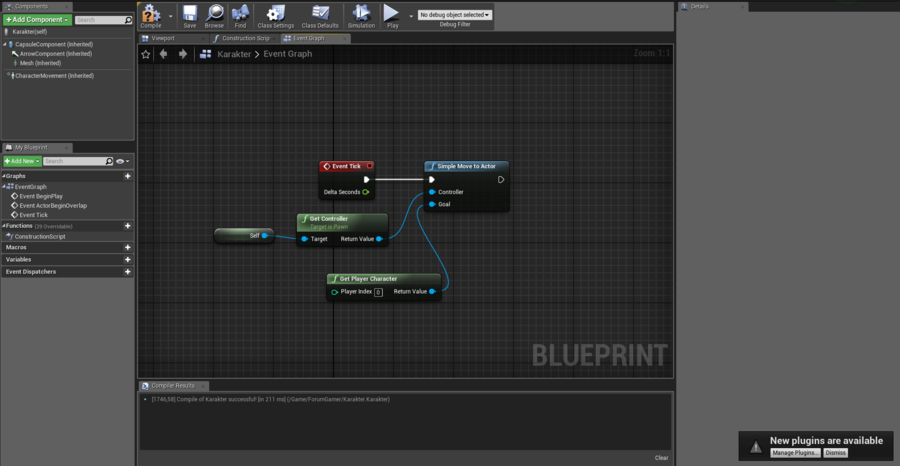Screen dimensions: 900x466
Task: Clear the compiler results log
Action: click(x=661, y=457)
